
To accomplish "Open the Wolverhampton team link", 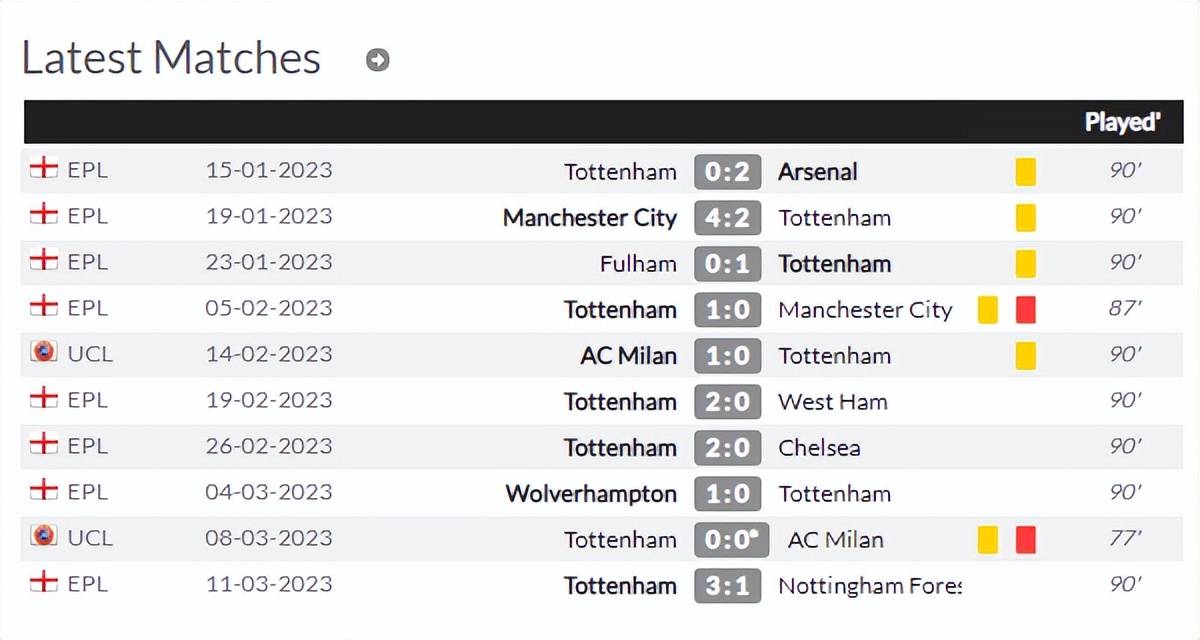I will click(x=591, y=494).
